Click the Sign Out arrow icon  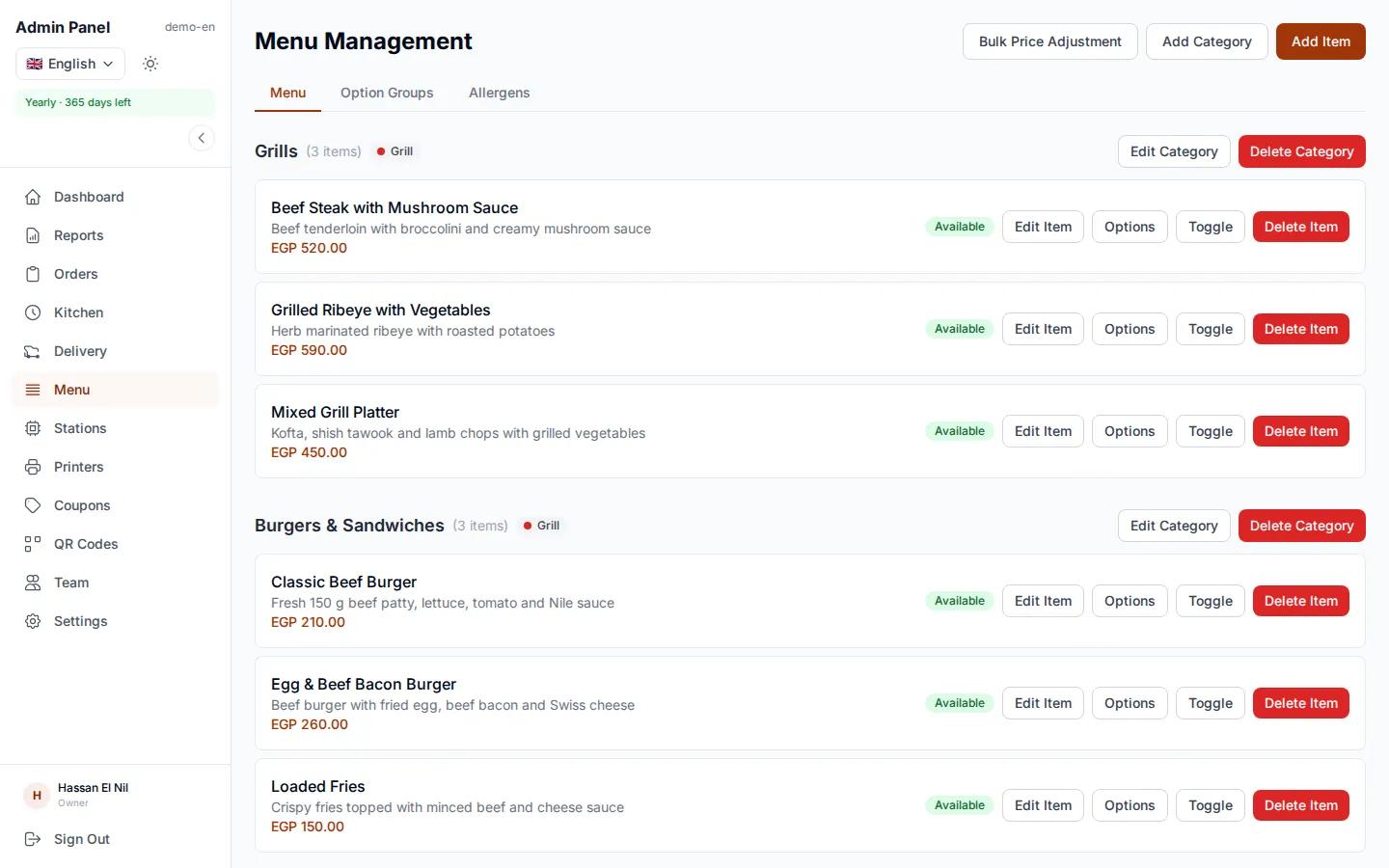tap(33, 839)
